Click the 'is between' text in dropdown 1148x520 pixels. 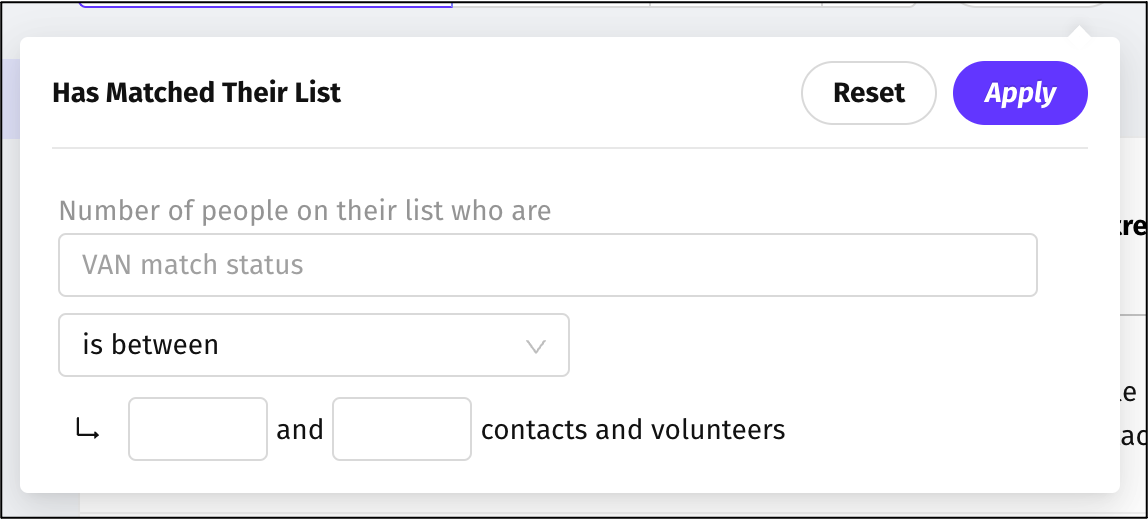(151, 345)
